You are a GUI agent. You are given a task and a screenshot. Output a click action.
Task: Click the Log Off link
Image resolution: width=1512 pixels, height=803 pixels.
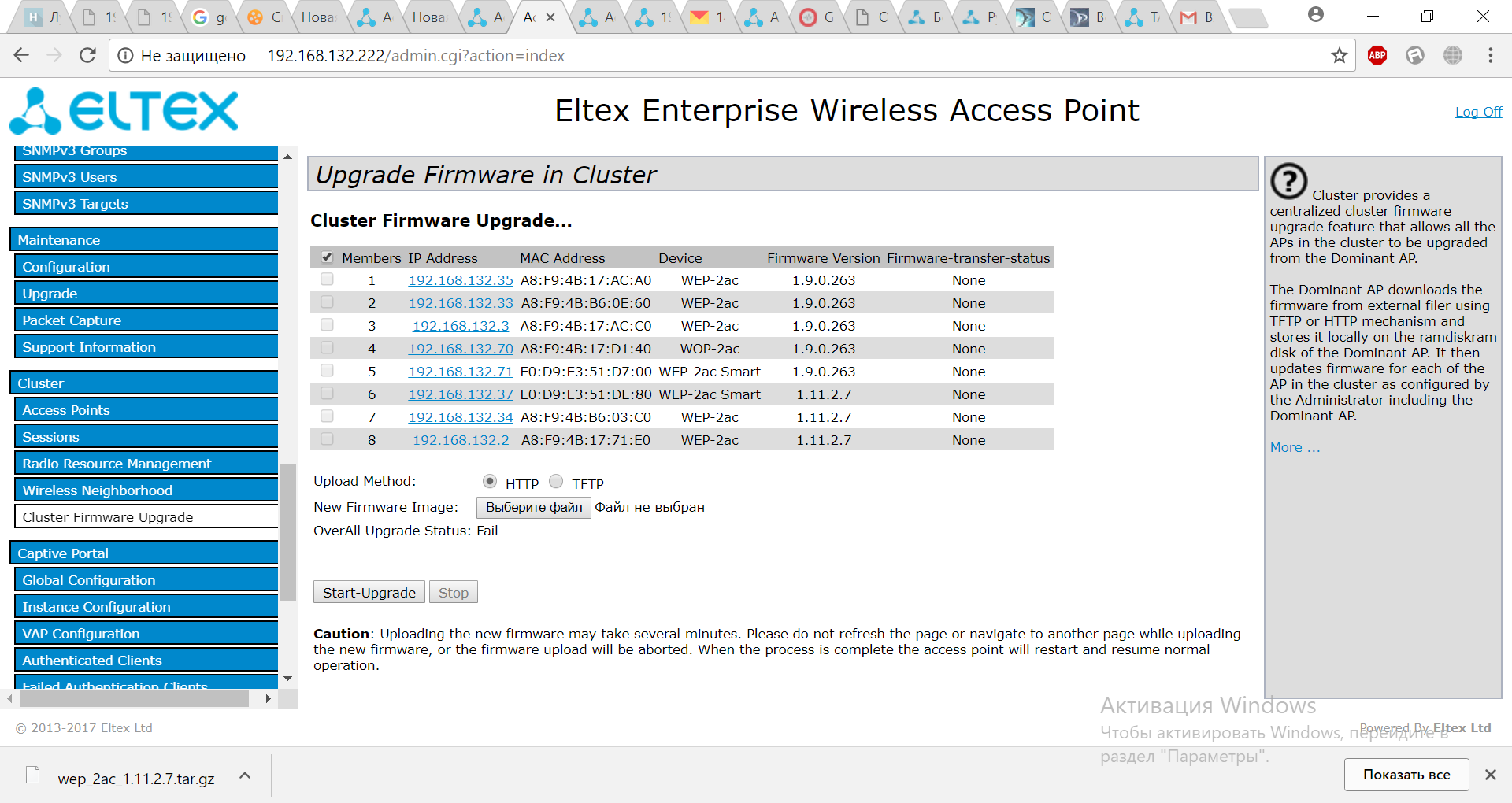click(1478, 112)
